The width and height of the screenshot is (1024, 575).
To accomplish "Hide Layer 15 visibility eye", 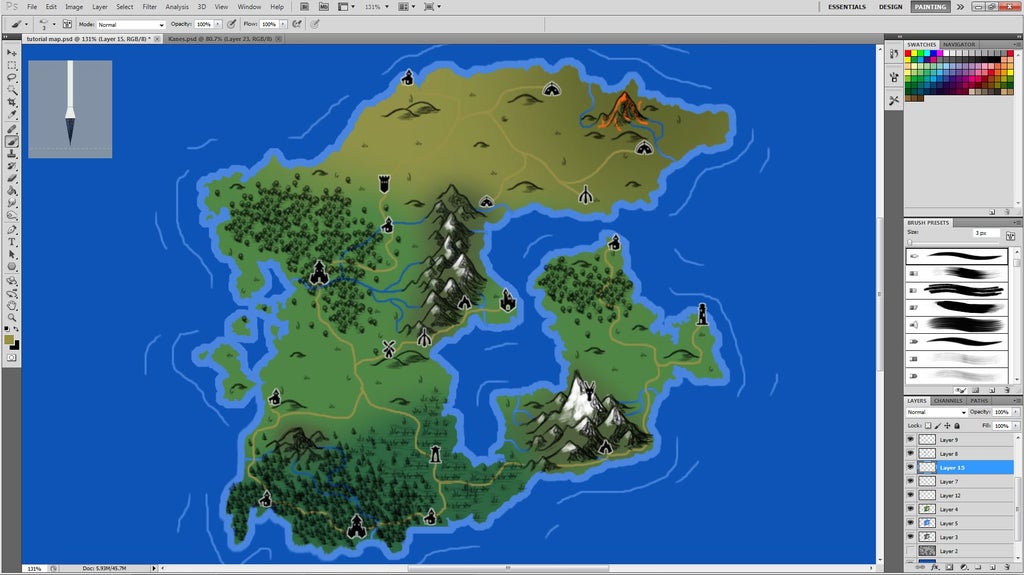I will (x=911, y=468).
